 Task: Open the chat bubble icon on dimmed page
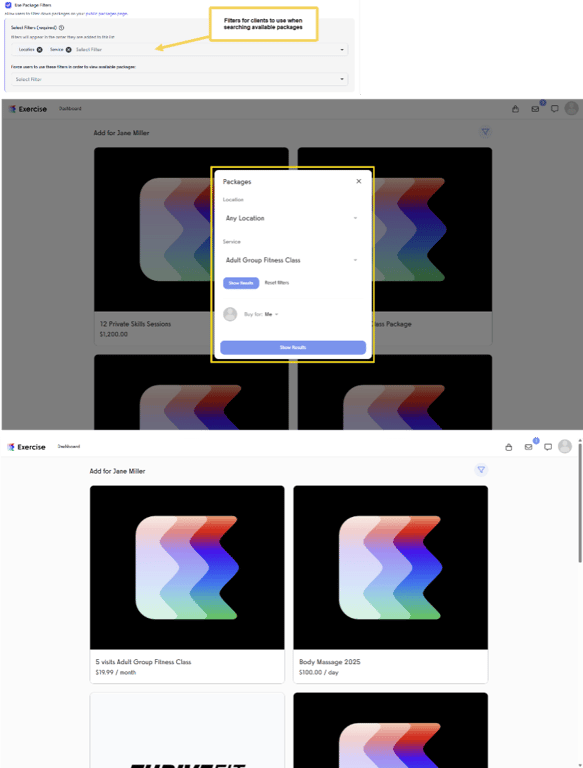pyautogui.click(x=555, y=109)
